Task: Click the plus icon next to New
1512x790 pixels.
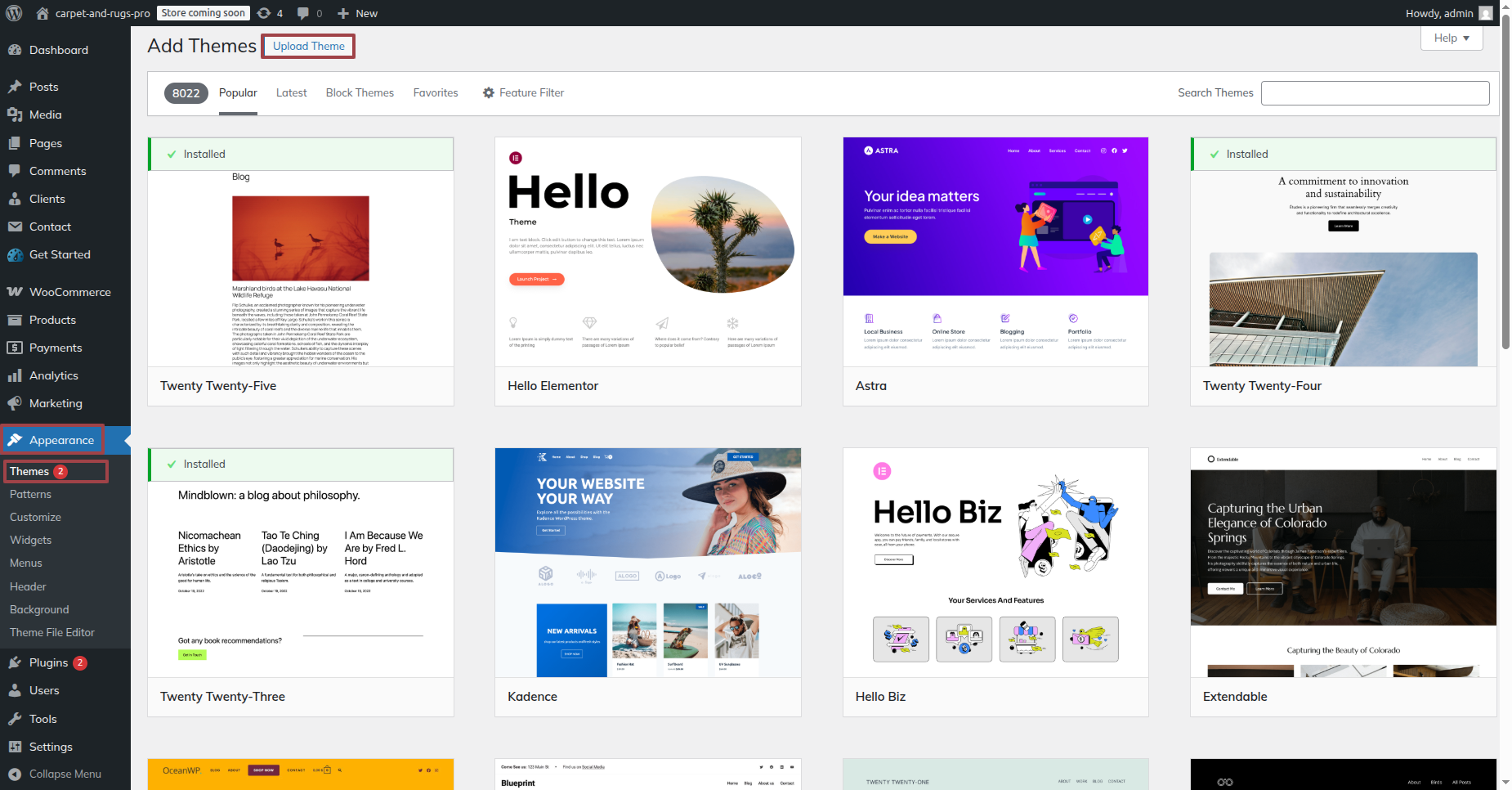Action: pos(343,13)
